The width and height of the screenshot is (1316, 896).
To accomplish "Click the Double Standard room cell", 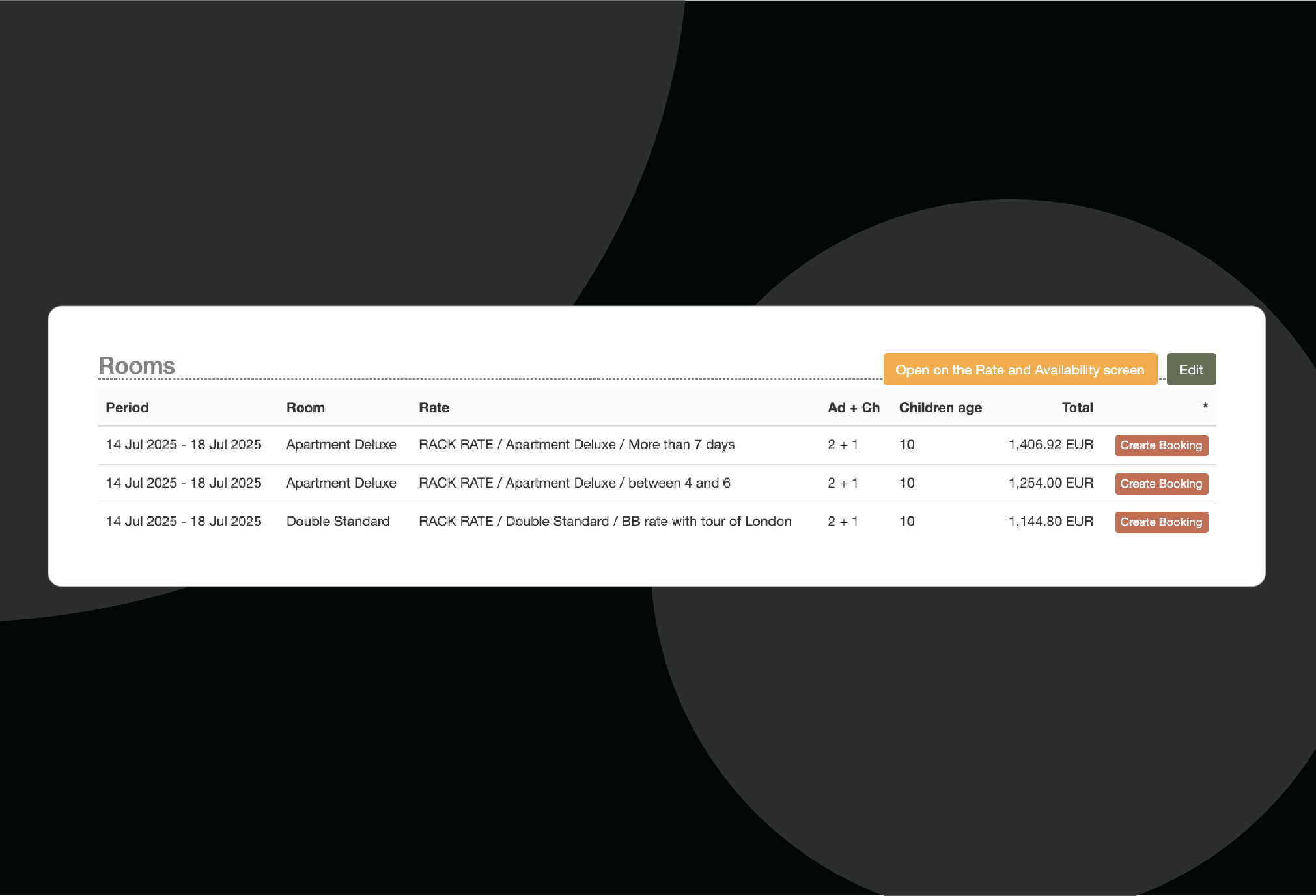I will point(337,522).
